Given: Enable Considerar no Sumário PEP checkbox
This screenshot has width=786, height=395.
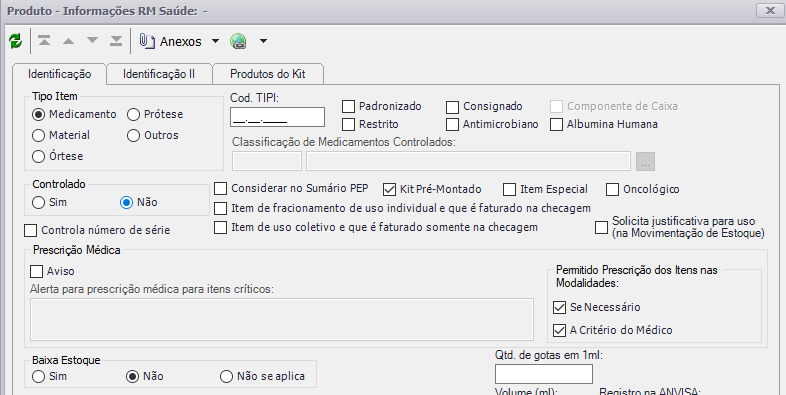Looking at the screenshot, I should click(221, 189).
